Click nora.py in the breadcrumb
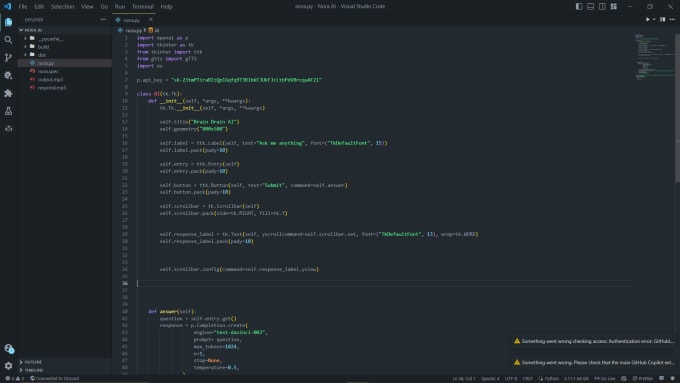 133,30
